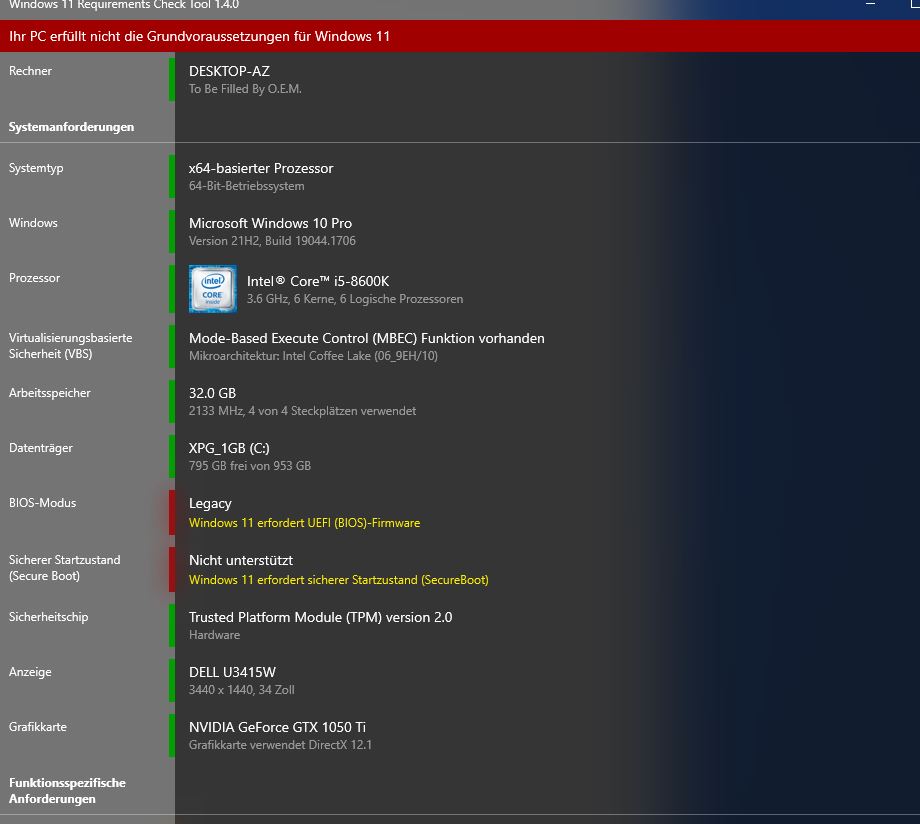Viewport: 920px width, 824px height.
Task: Select the Mode-Based Execute Control (MBEC) line
Action: coord(367,338)
